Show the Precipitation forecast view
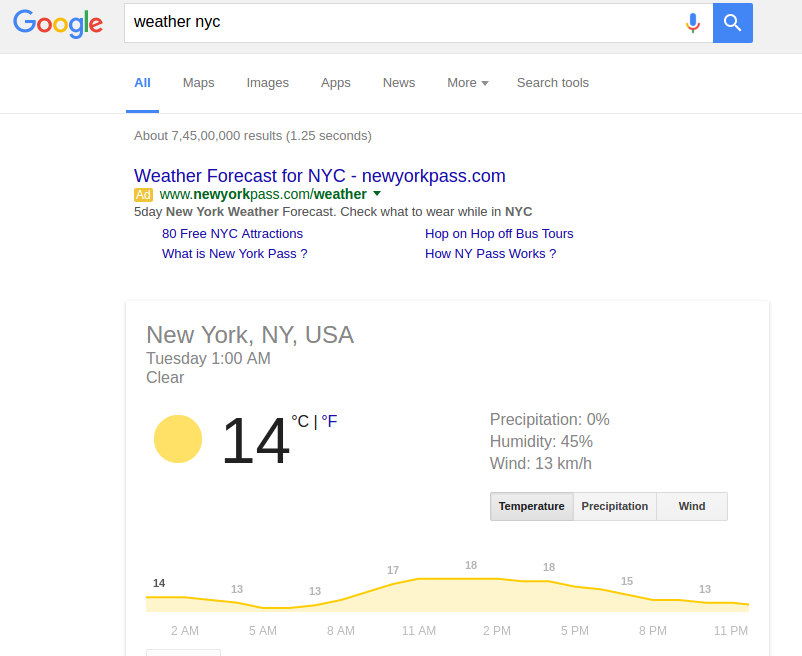 click(615, 506)
